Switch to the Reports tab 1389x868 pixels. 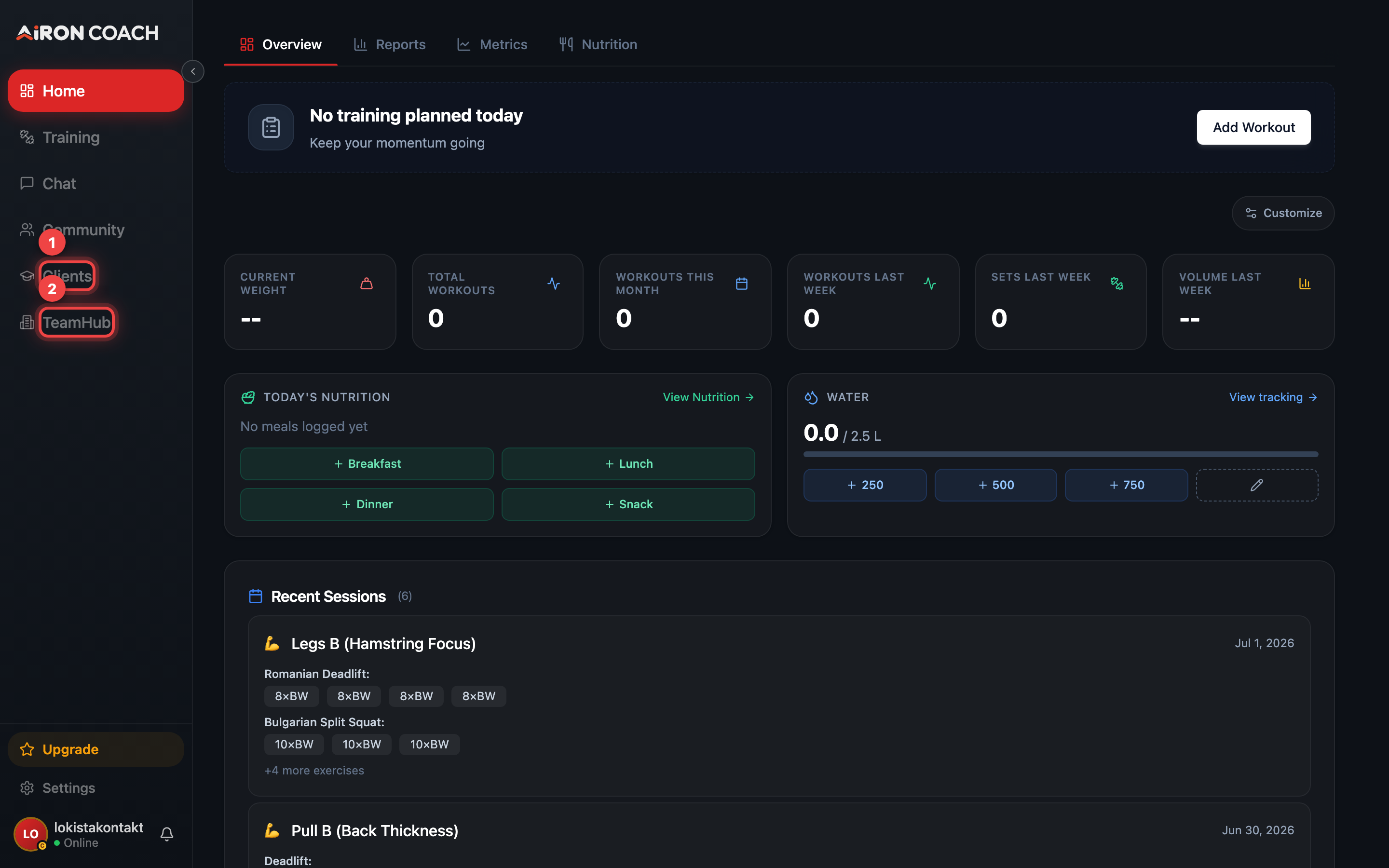point(390,44)
